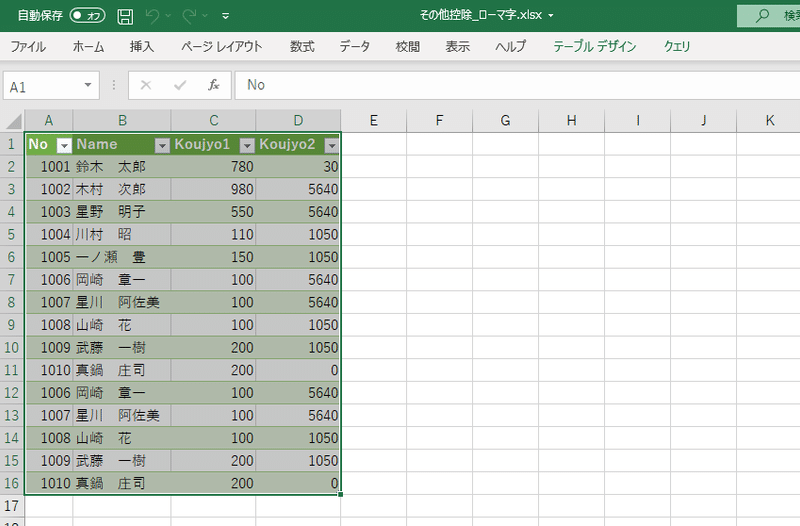Select column K header
The image size is (800, 526).
768,121
